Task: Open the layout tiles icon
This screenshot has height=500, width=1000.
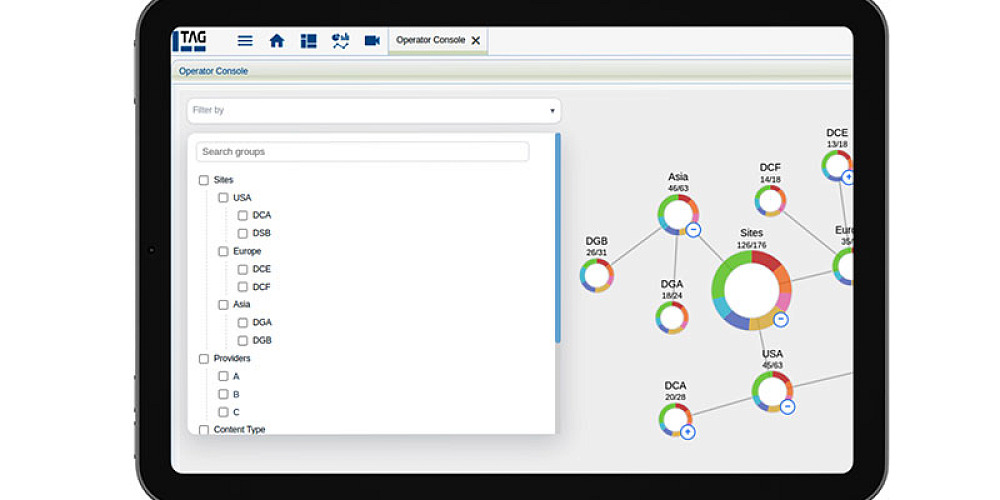Action: point(308,41)
